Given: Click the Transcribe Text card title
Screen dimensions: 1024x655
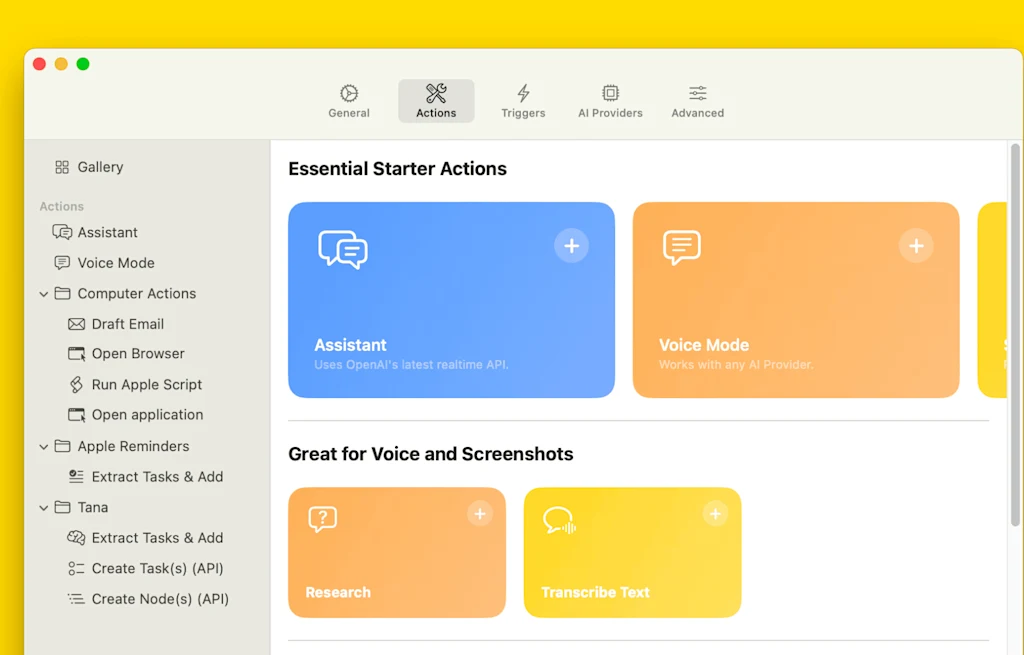Looking at the screenshot, I should point(596,592).
